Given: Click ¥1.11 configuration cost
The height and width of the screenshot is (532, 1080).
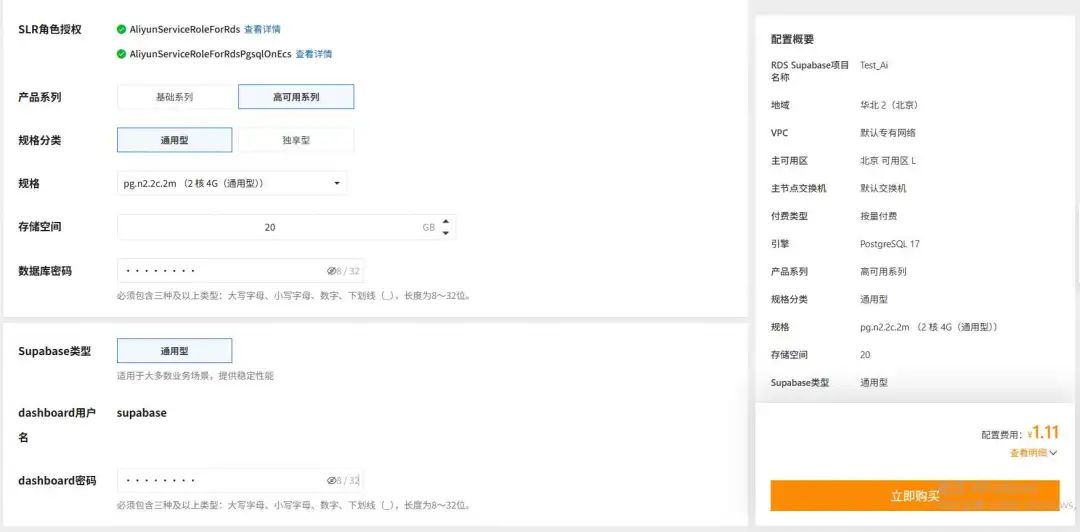Looking at the screenshot, I should [x=1043, y=432].
